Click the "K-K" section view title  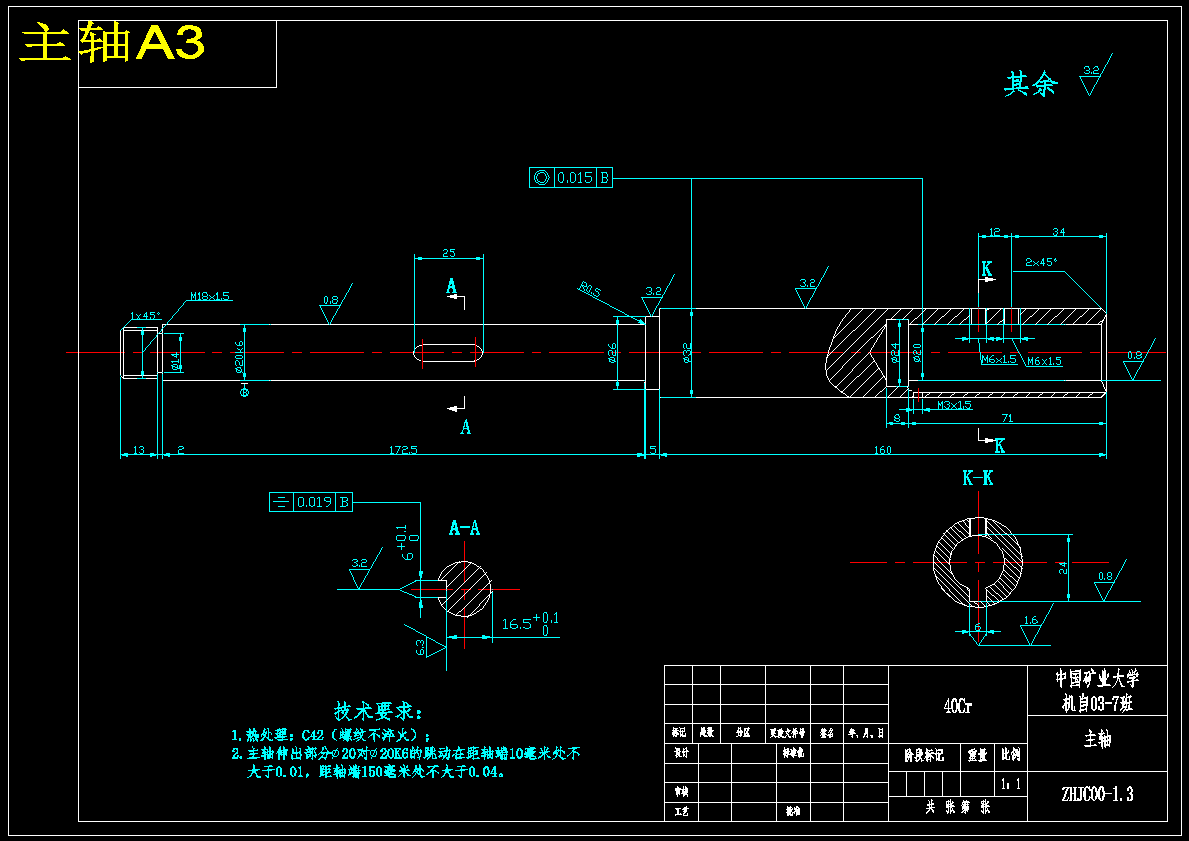977,478
